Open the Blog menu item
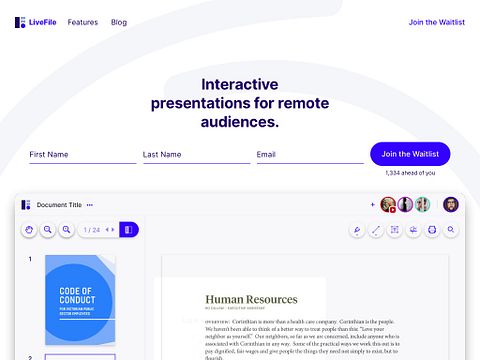This screenshot has width=480, height=360. 119,22
